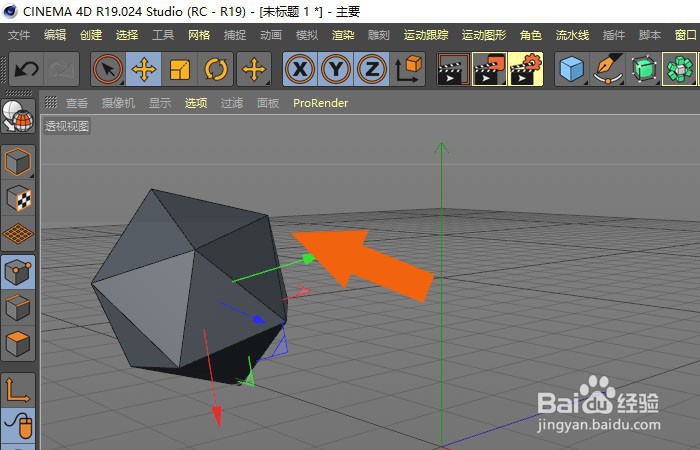Render the active view
Viewport: 700px width, 450px height.
click(454, 69)
